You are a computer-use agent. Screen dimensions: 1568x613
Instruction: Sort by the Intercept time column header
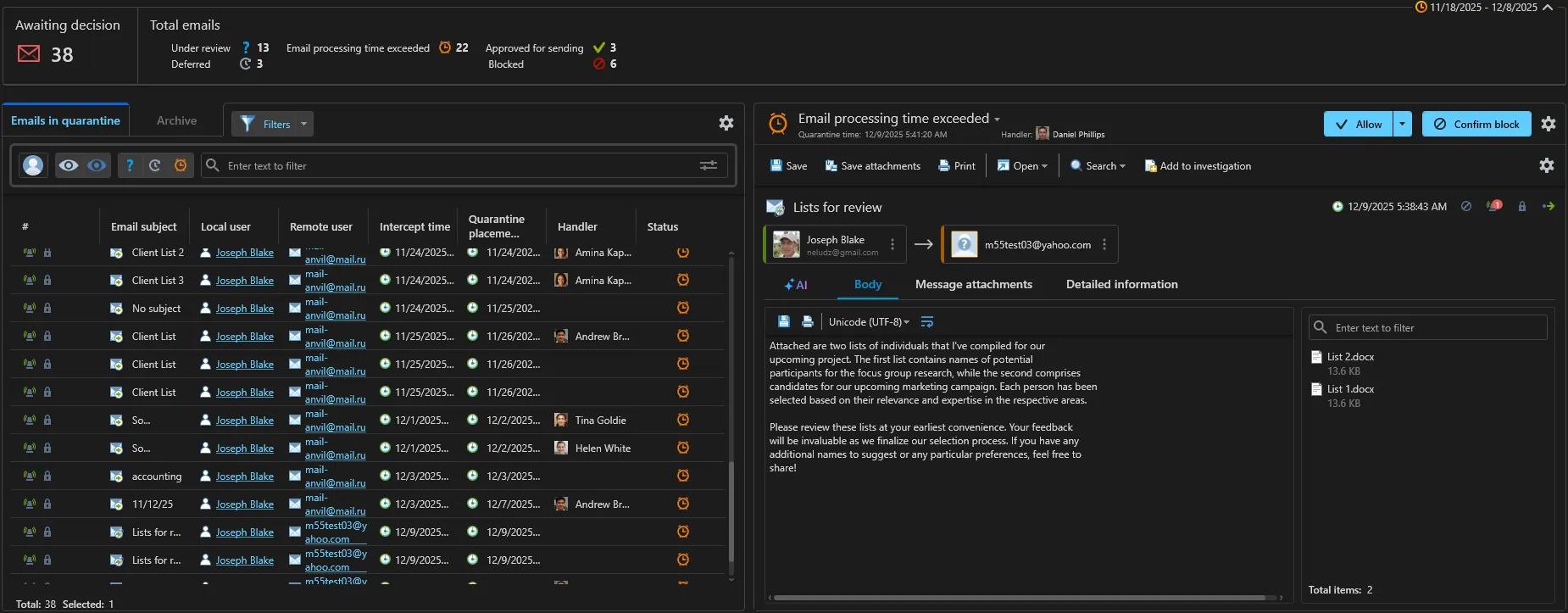coord(414,226)
